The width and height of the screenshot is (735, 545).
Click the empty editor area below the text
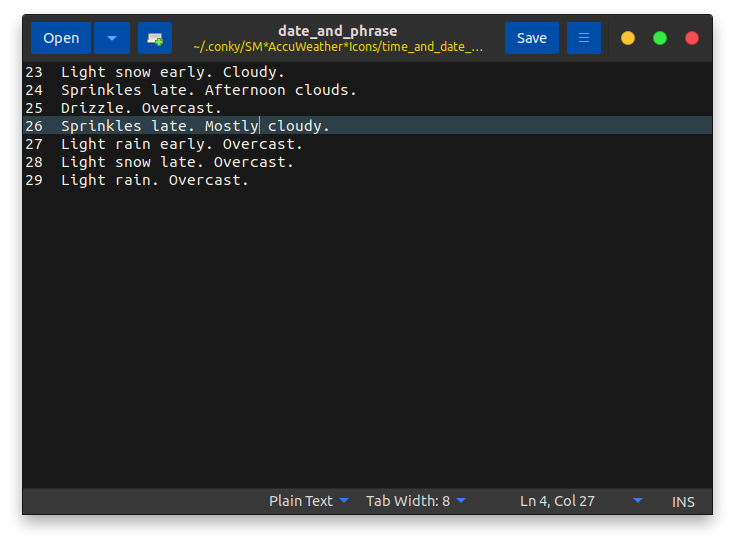tap(368, 337)
